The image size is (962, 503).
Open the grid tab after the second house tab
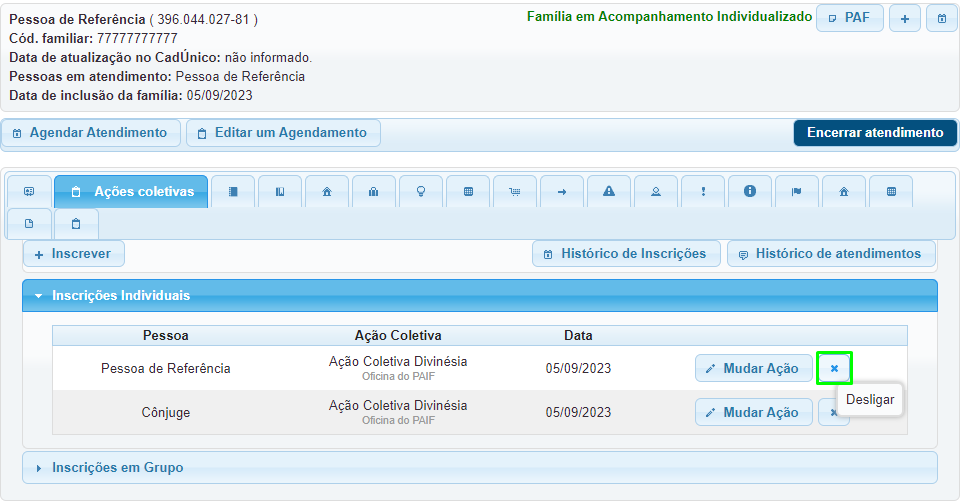click(891, 192)
